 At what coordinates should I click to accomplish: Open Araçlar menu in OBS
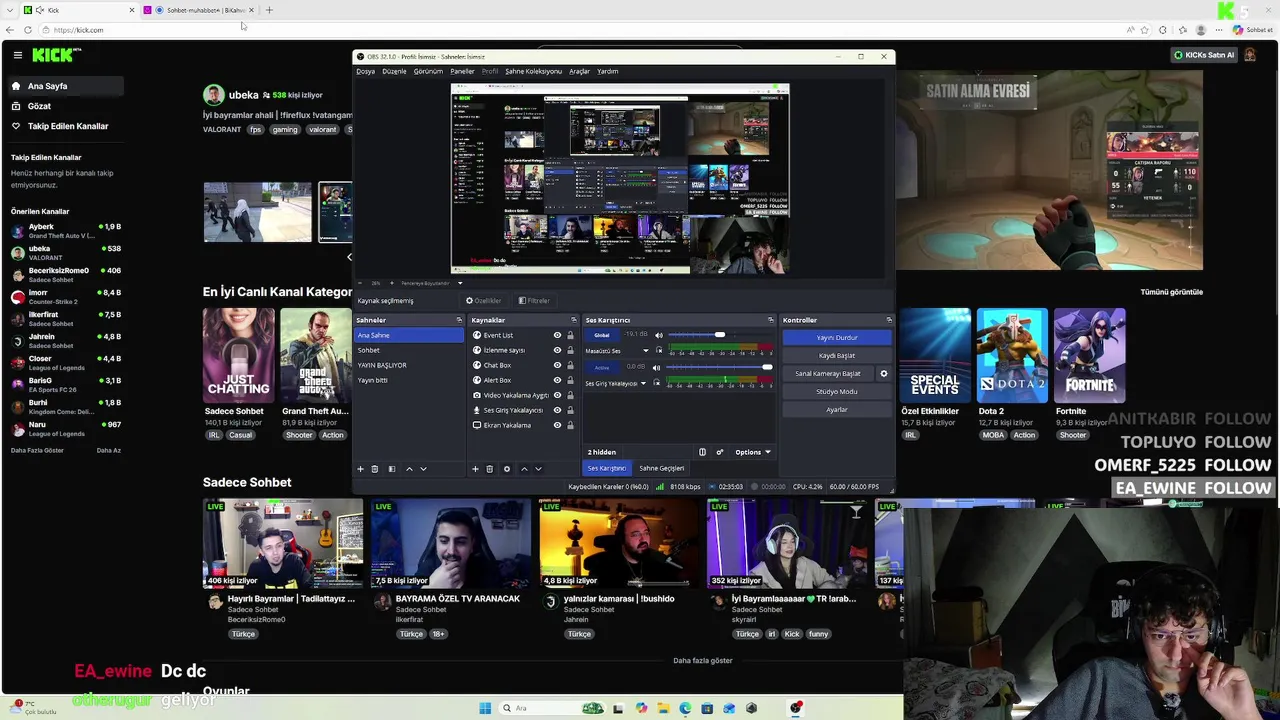579,71
